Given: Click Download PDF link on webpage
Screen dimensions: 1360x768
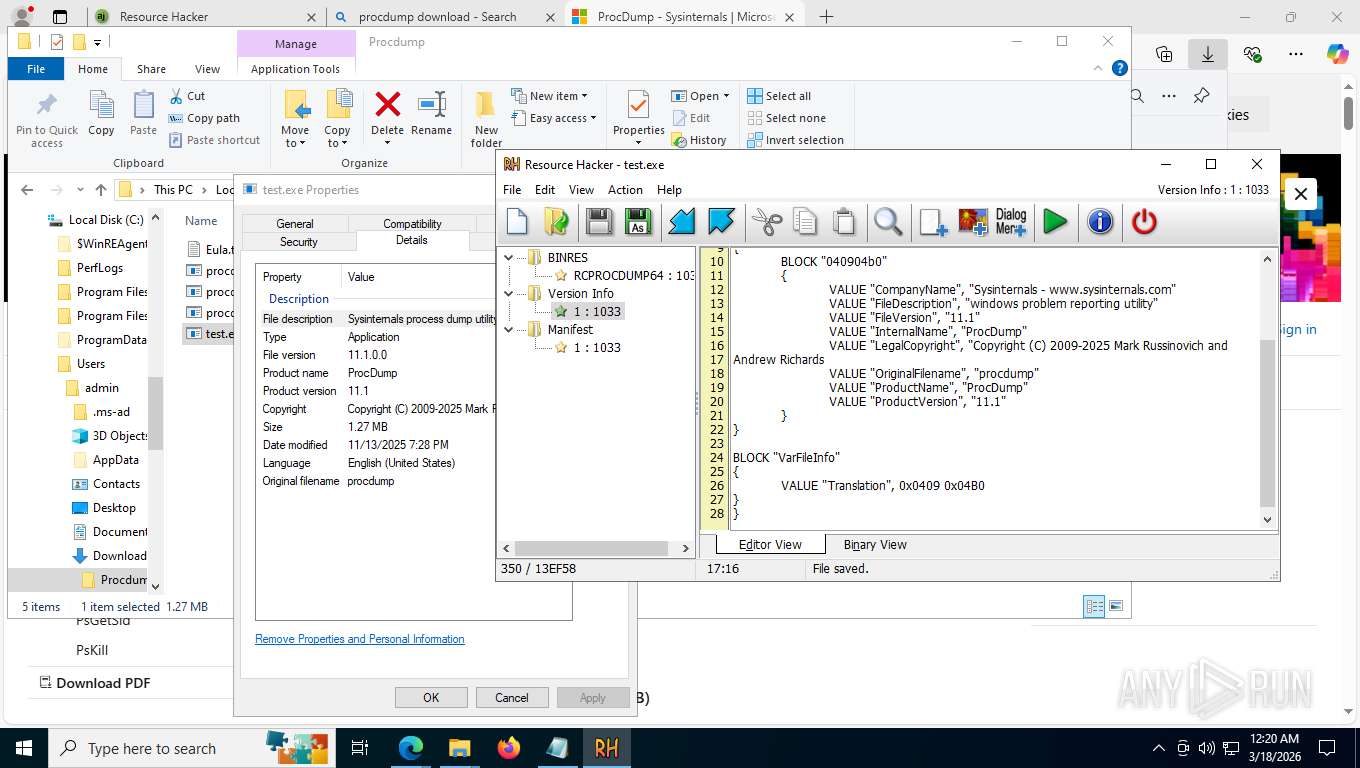Looking at the screenshot, I should point(94,683).
